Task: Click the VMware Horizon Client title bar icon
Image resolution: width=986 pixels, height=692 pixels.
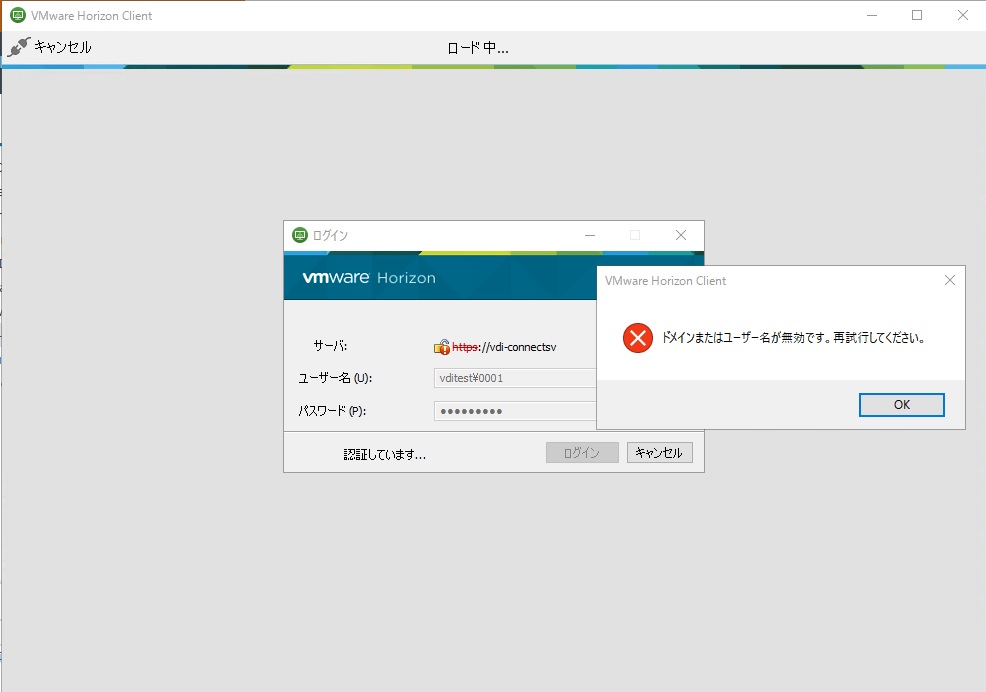Action: [x=18, y=15]
